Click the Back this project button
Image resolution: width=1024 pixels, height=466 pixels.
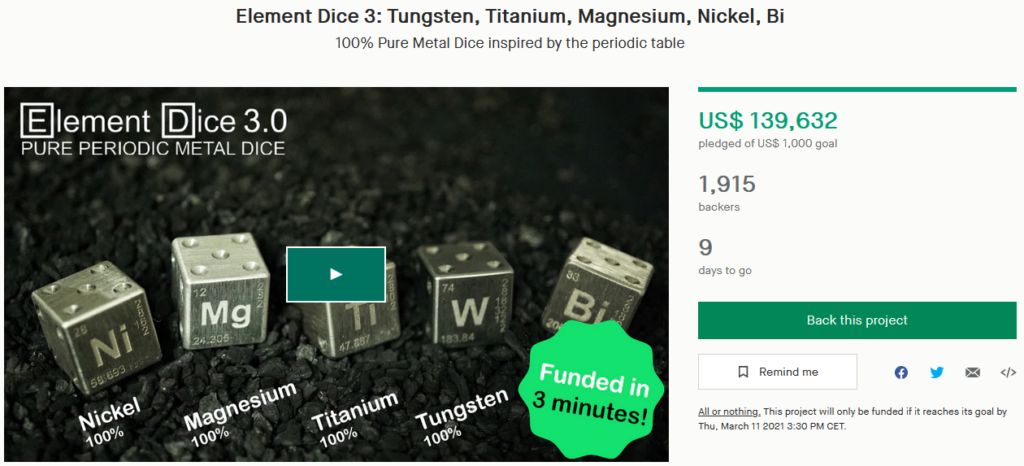[x=857, y=320]
